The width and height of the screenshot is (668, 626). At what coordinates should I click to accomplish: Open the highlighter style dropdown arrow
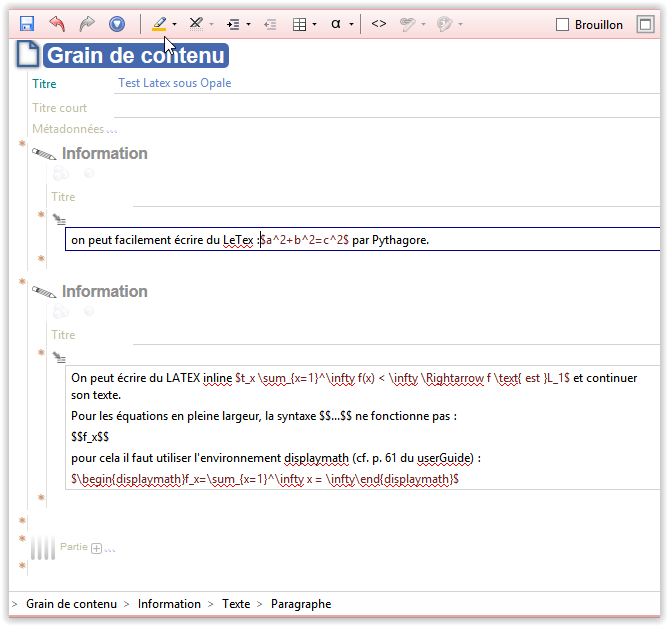pyautogui.click(x=174, y=24)
